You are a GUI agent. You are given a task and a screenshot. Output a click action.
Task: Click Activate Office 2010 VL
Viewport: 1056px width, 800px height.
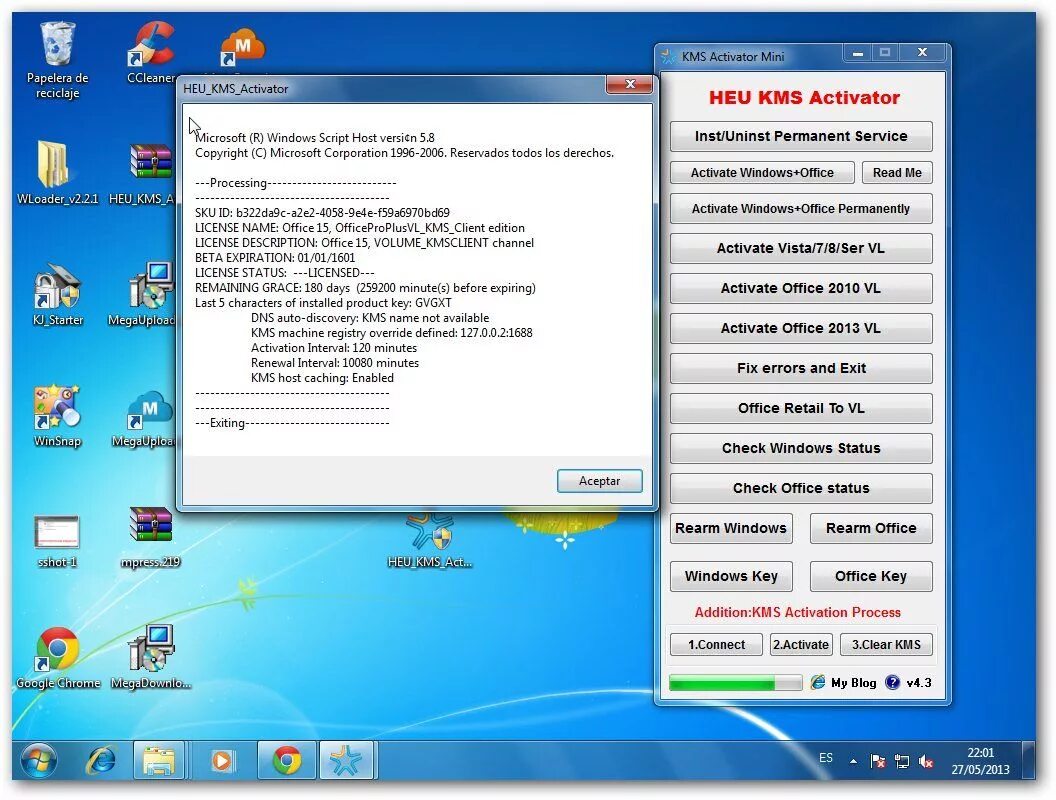(x=801, y=288)
